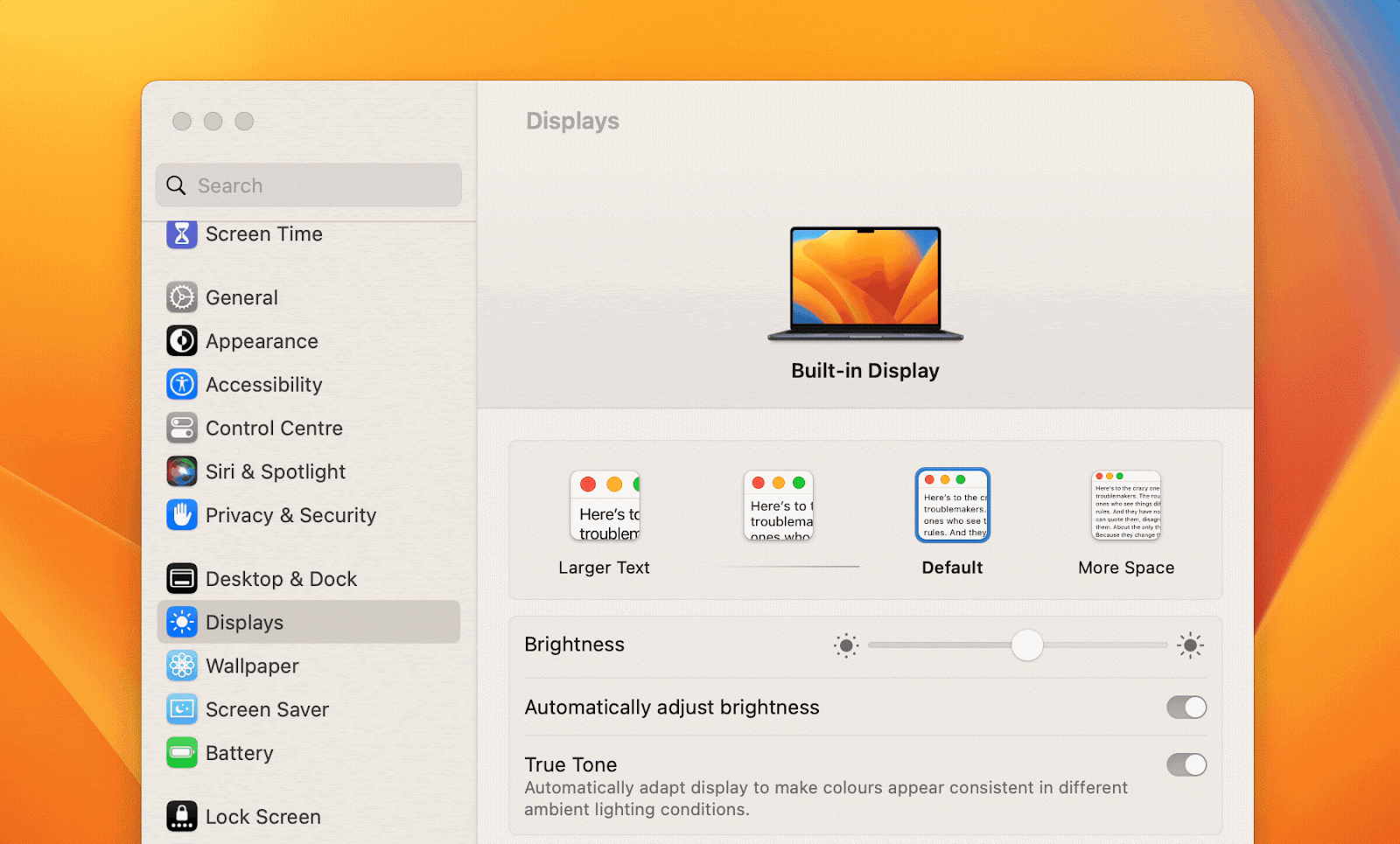Click the Accessibility icon in sidebar
1400x844 pixels.
[182, 384]
